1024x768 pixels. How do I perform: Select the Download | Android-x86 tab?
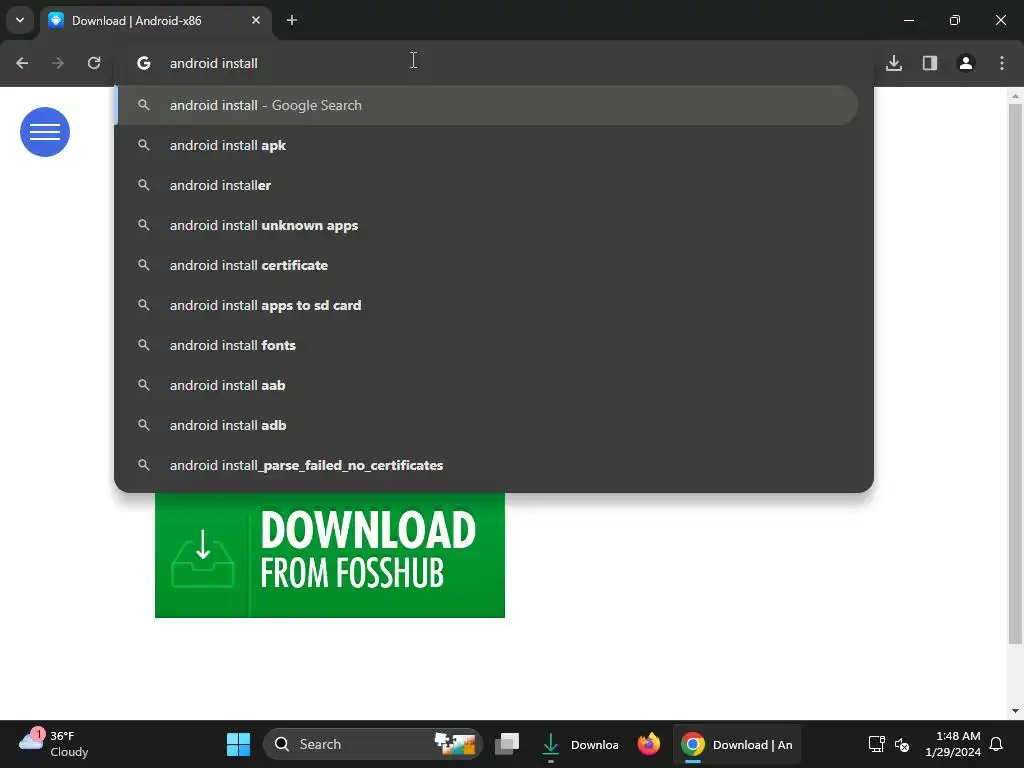tap(156, 21)
